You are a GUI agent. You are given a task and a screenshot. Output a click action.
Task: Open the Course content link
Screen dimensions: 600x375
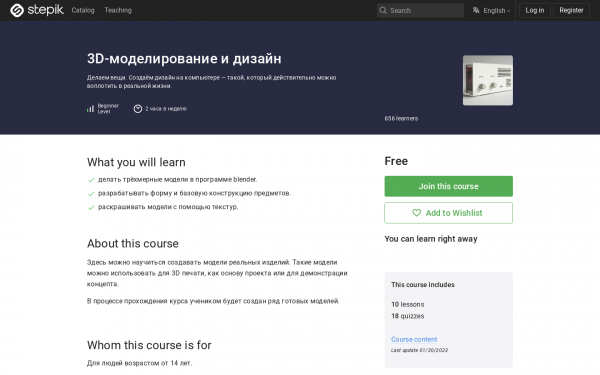(414, 339)
